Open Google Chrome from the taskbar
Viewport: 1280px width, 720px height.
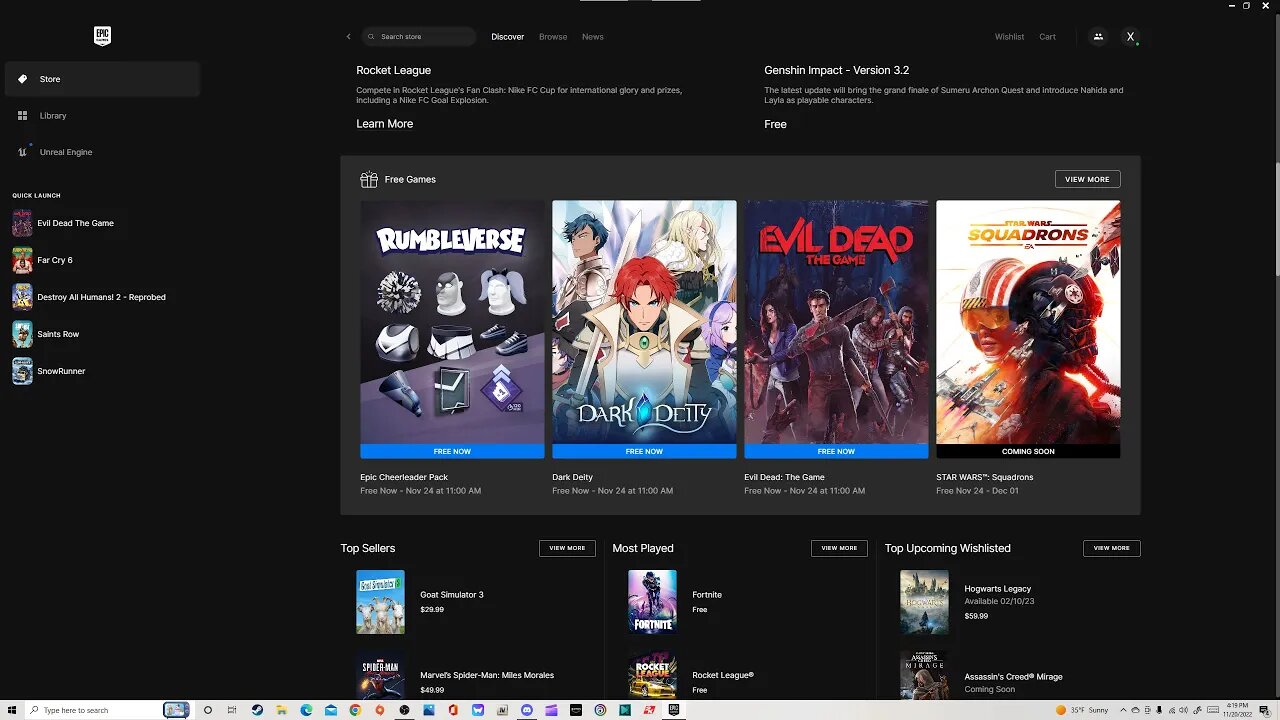pos(355,710)
